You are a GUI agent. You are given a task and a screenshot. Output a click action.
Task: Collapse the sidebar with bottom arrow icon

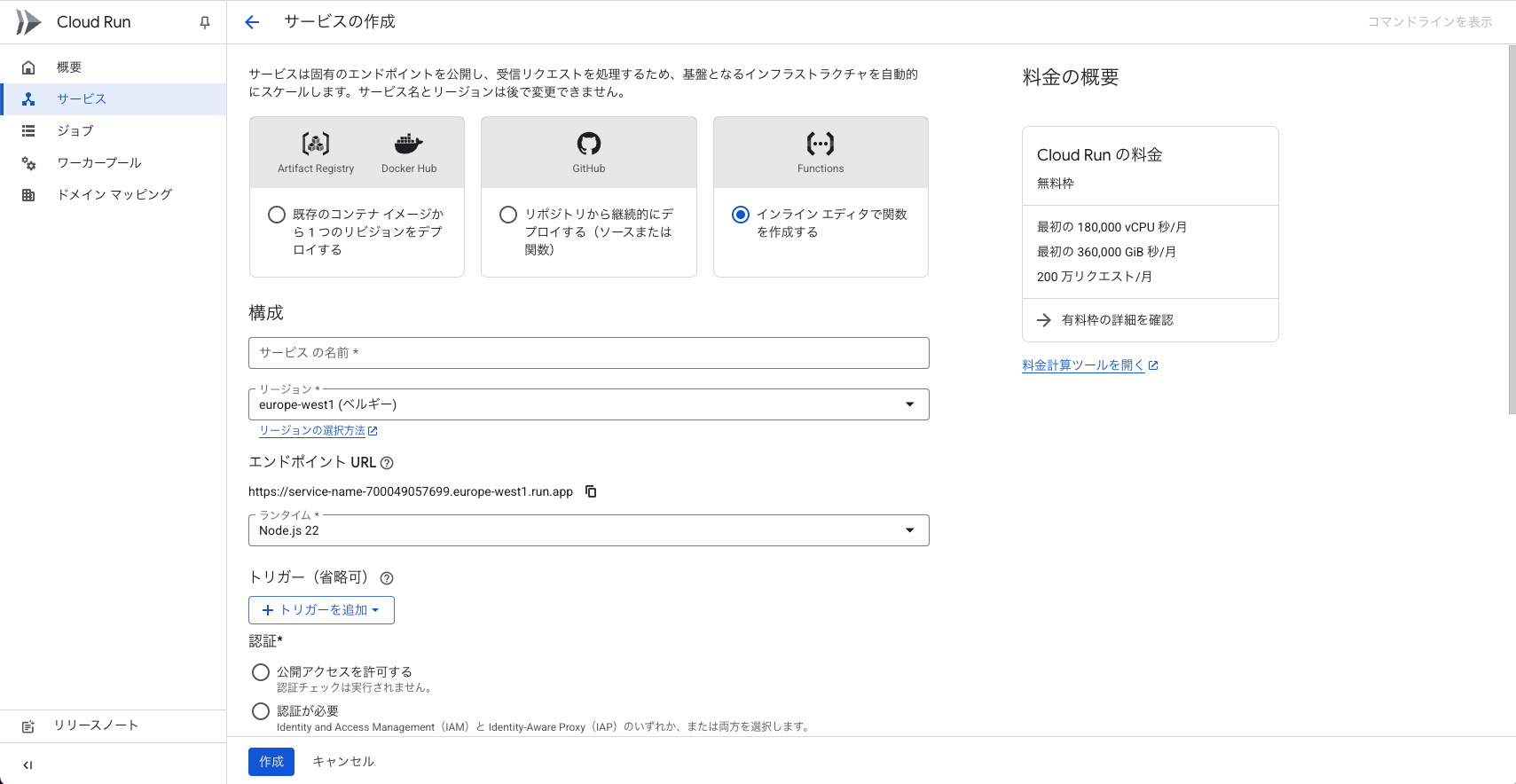(x=27, y=765)
